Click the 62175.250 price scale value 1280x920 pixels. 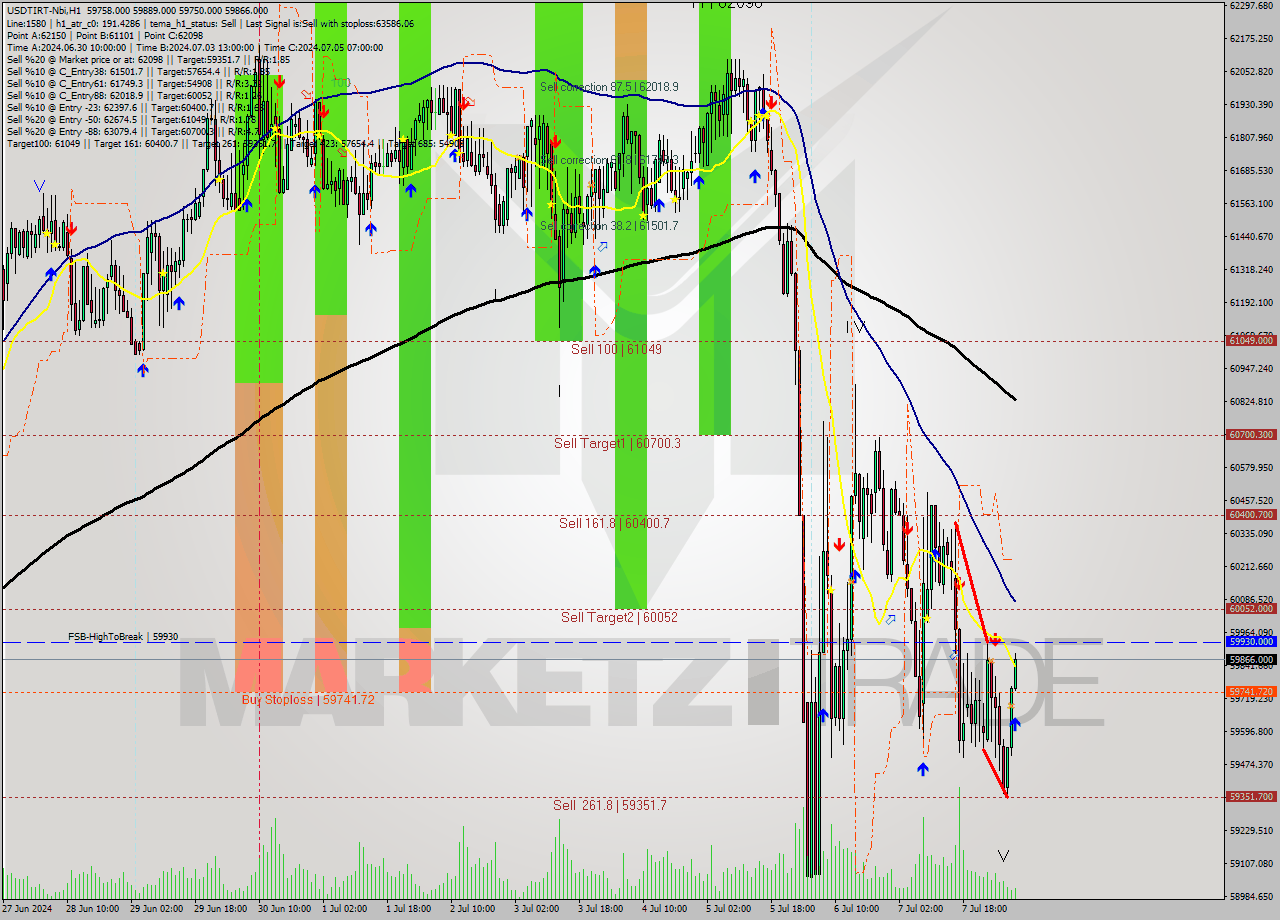pos(1250,38)
